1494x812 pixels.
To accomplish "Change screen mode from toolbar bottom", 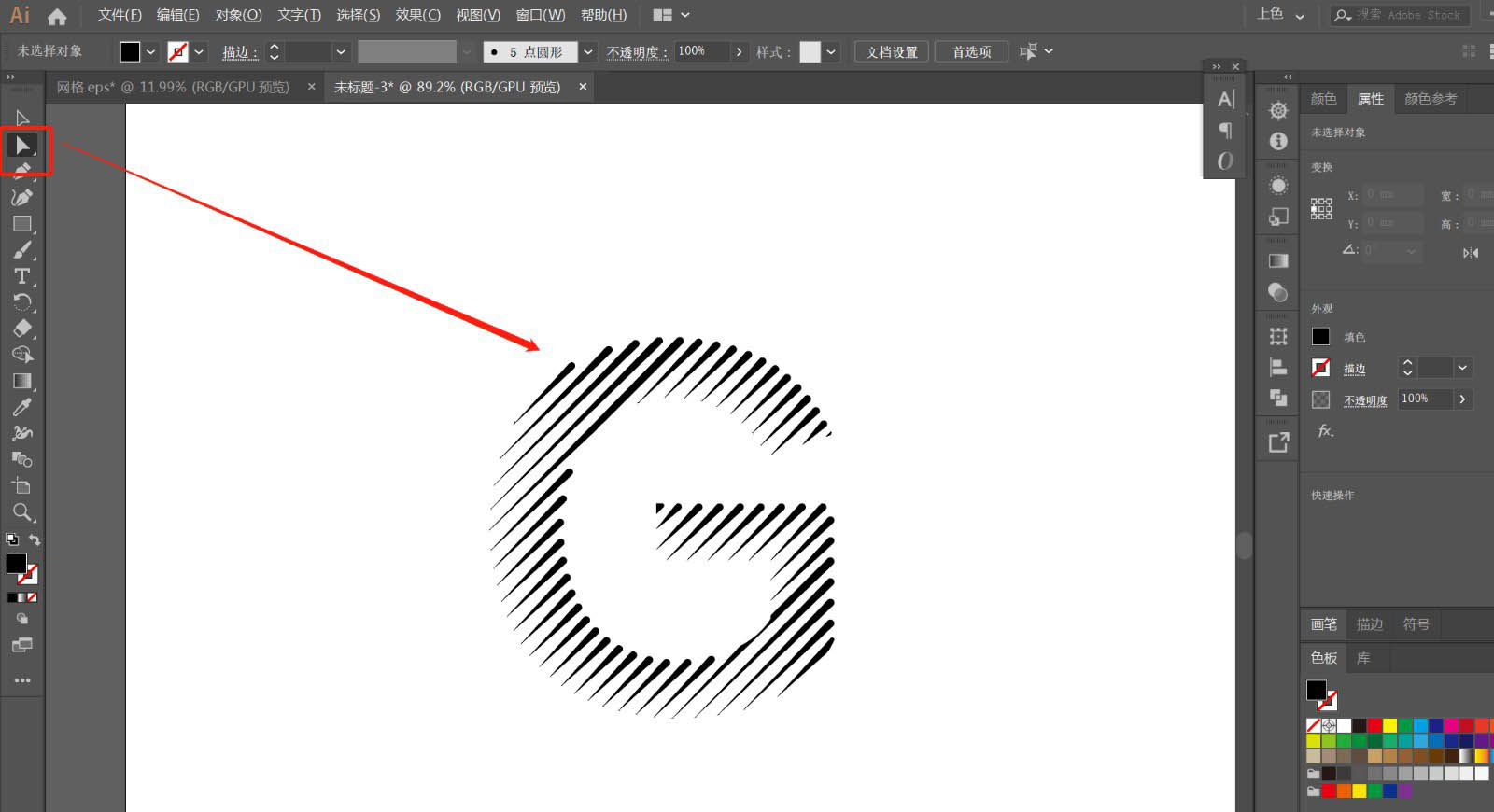I will click(22, 645).
